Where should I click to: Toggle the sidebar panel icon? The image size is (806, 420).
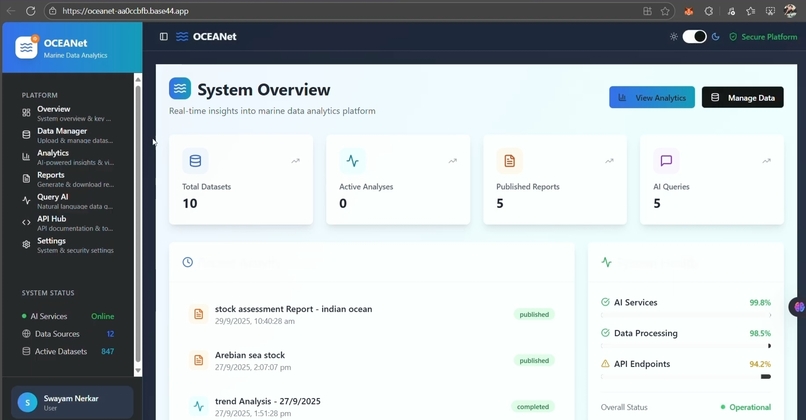coord(163,36)
